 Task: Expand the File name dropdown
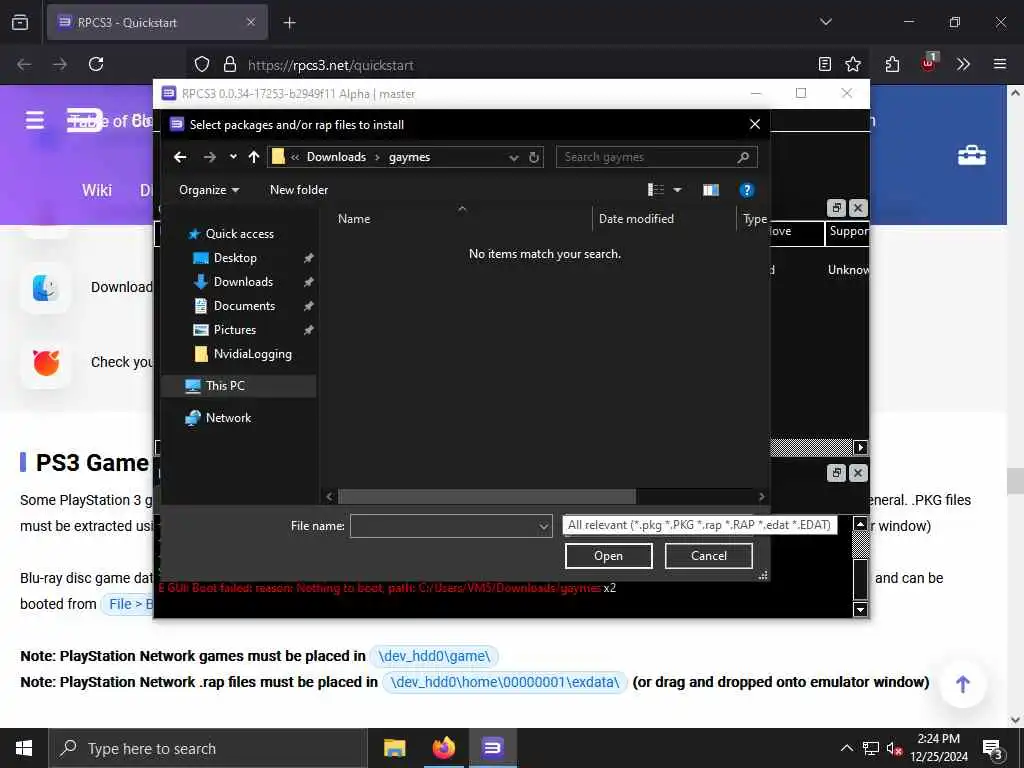[543, 526]
